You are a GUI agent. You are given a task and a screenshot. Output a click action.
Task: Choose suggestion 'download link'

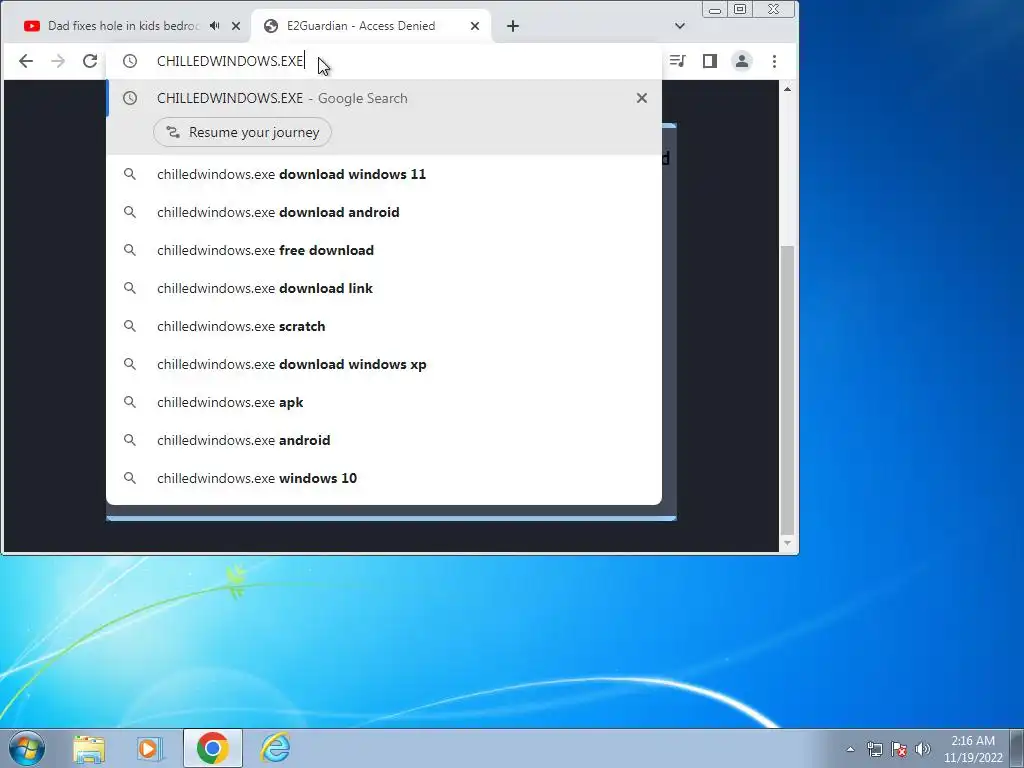click(x=384, y=288)
